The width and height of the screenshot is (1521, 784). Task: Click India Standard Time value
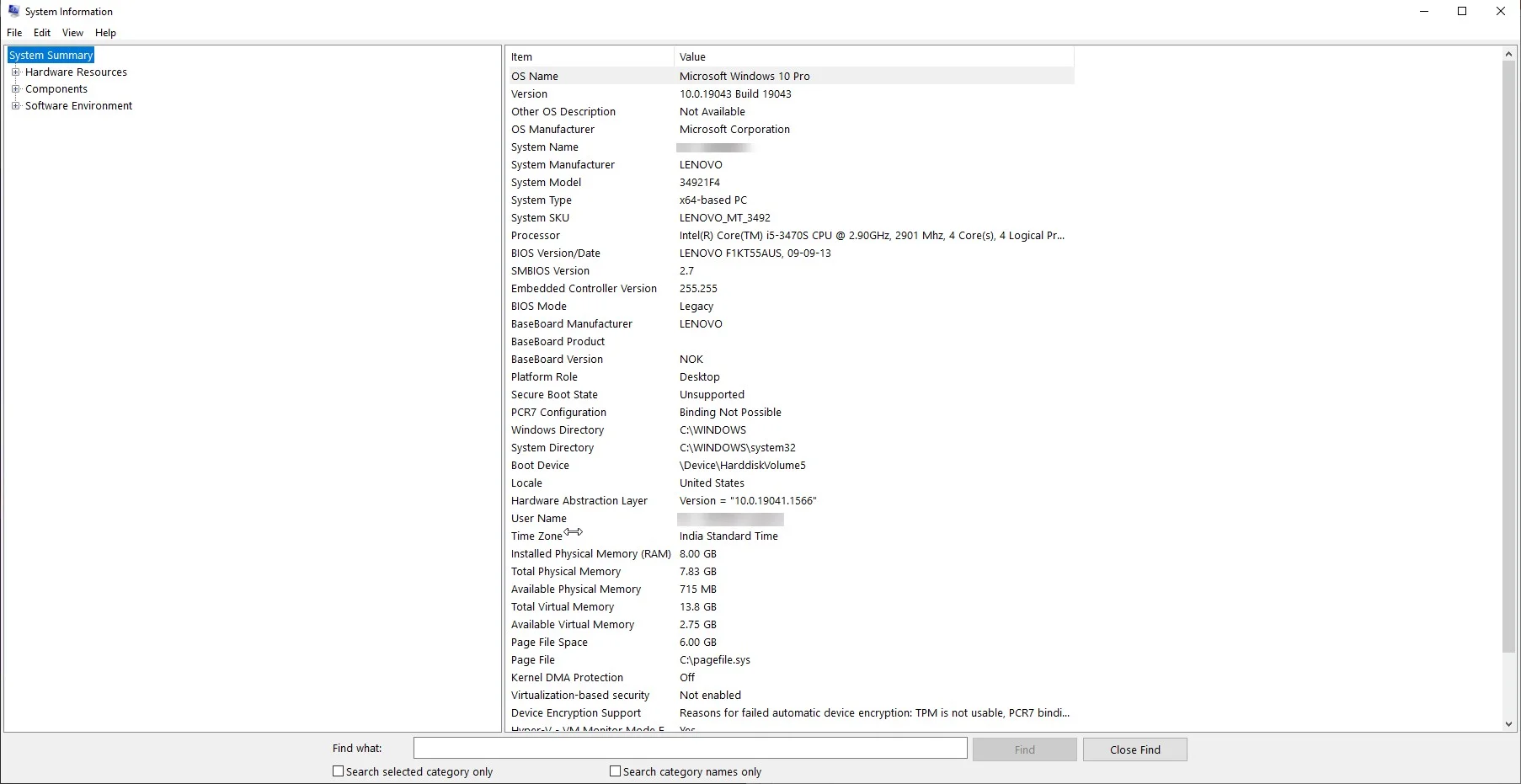point(728,536)
